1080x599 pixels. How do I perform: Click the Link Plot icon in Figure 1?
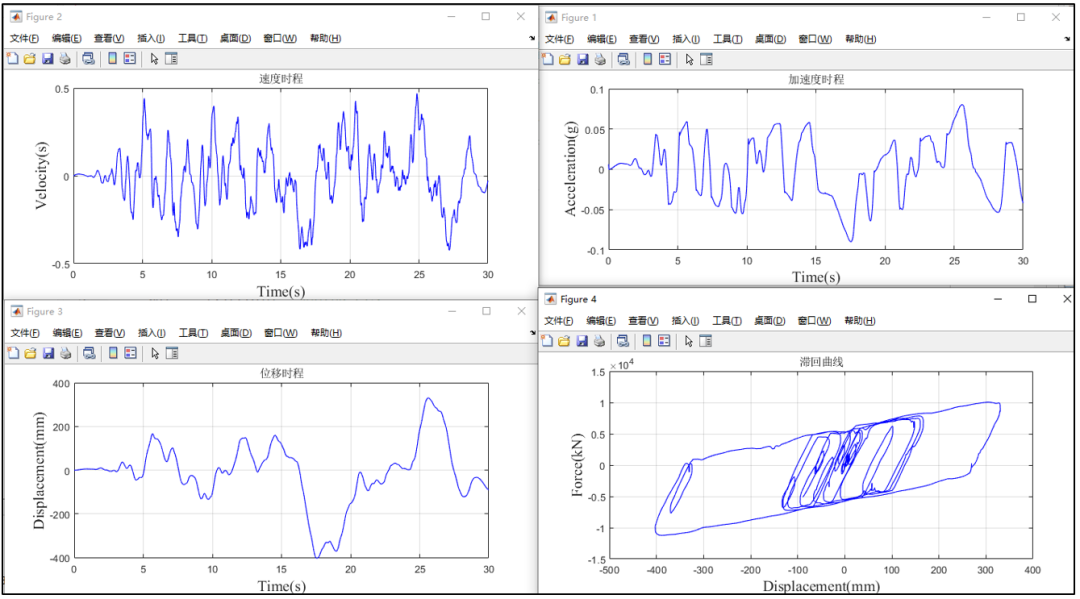tap(623, 59)
